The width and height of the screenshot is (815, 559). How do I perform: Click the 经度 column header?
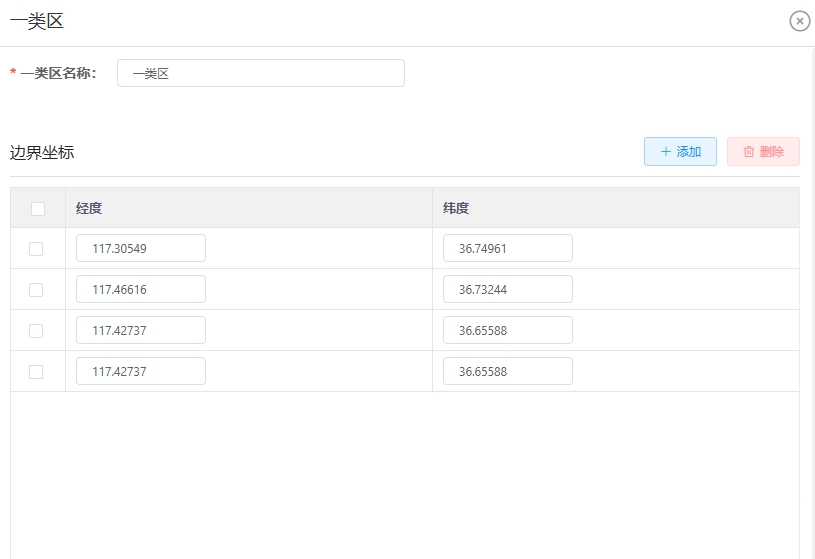pyautogui.click(x=89, y=208)
